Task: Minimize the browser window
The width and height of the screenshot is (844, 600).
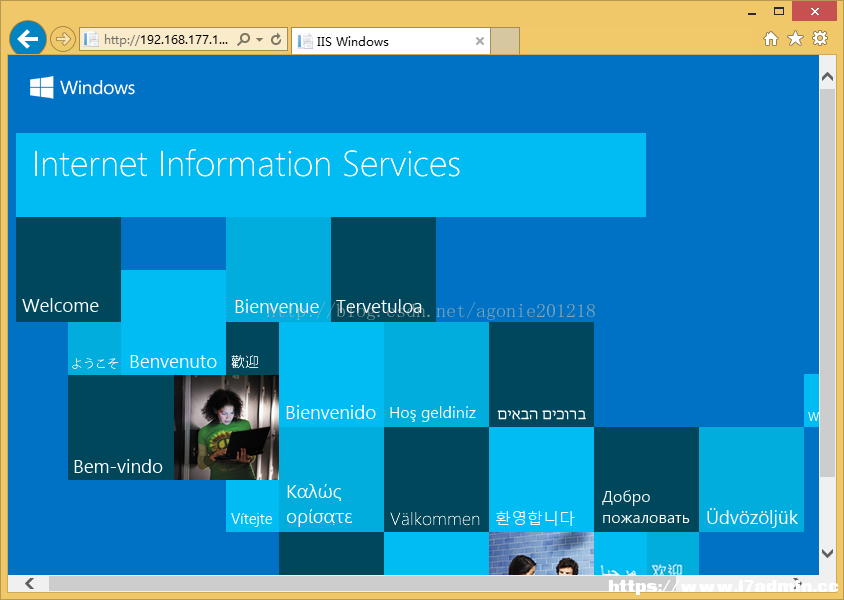Action: pos(752,11)
